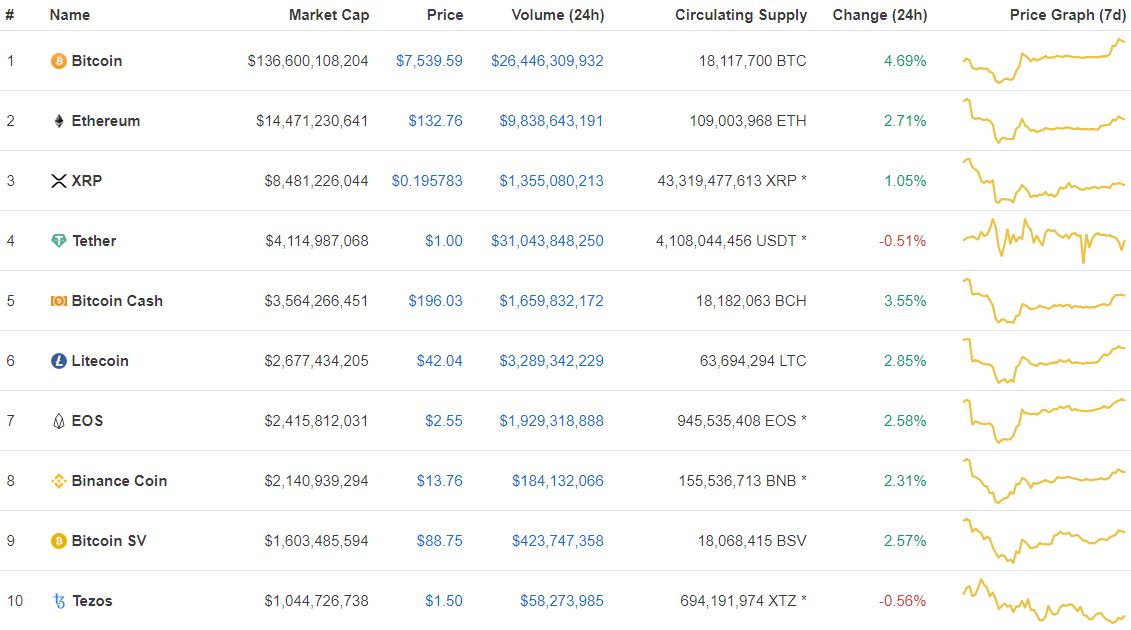Select Bitcoin change value 4.69%
The height and width of the screenshot is (630, 1131).
pyautogui.click(x=905, y=61)
